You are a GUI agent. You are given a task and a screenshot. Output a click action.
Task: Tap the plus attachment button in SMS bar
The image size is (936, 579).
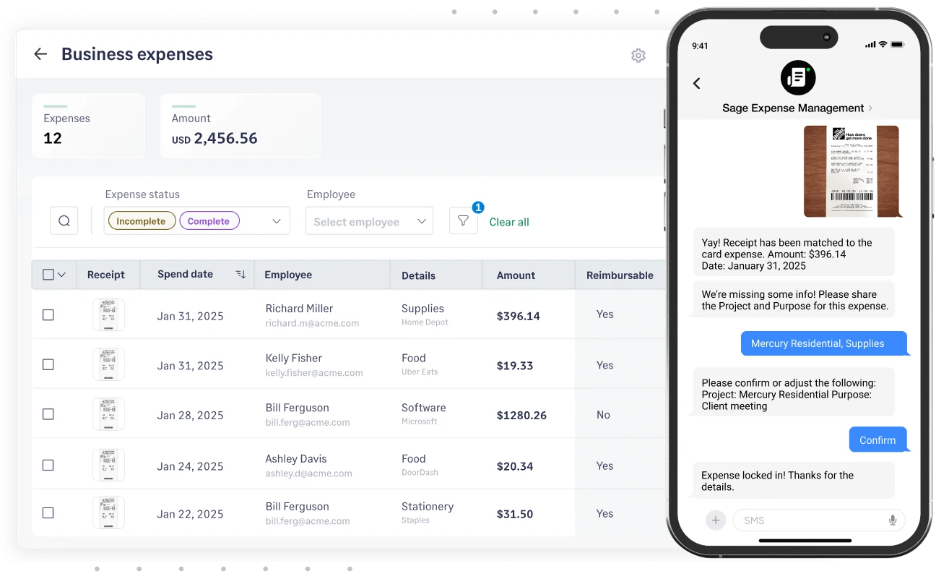(x=715, y=520)
